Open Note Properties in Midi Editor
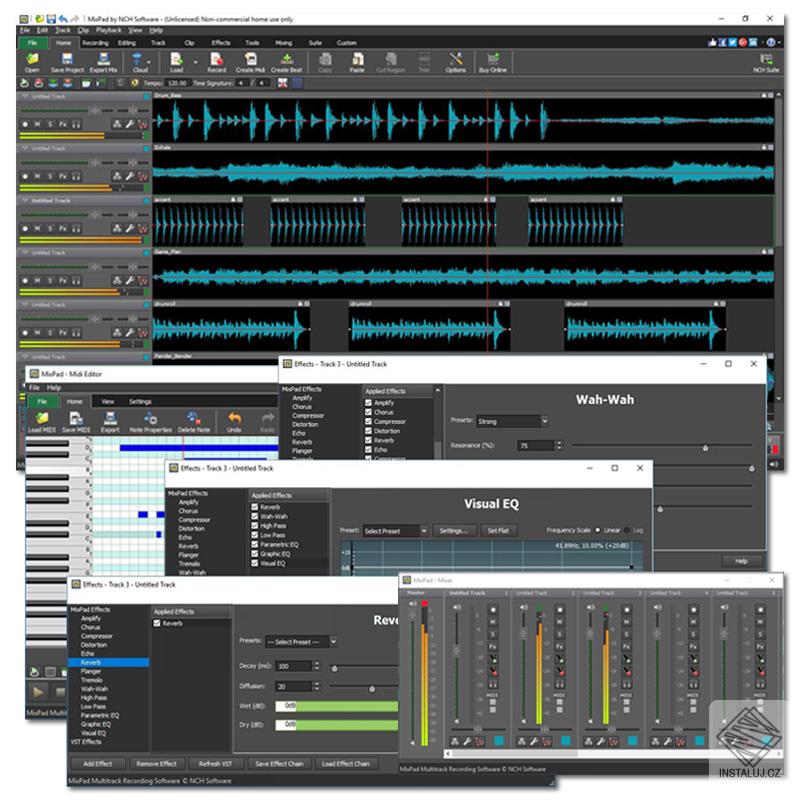Viewport: 800px width, 800px height. (x=151, y=421)
